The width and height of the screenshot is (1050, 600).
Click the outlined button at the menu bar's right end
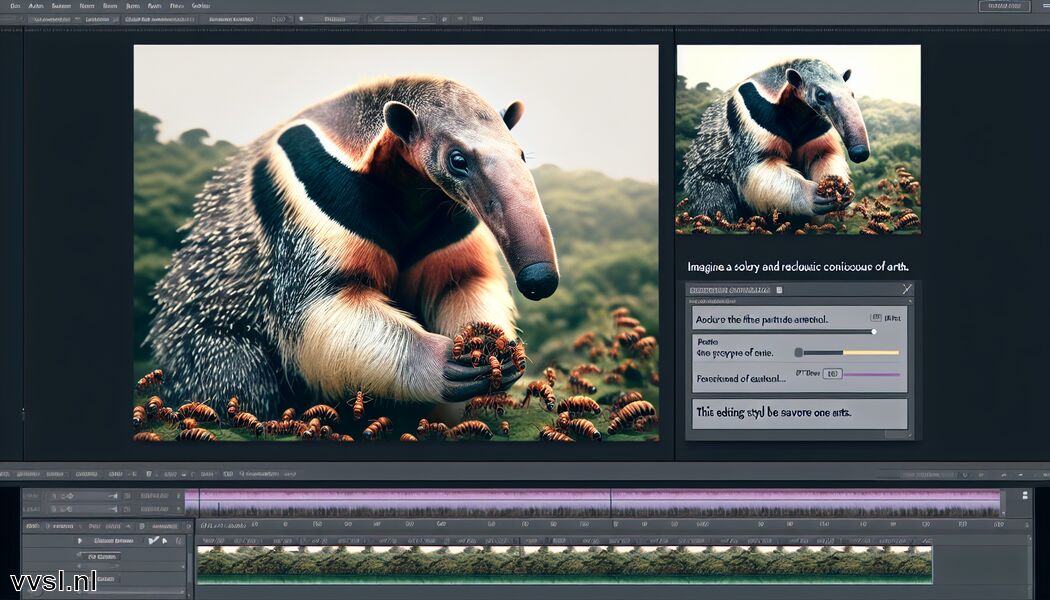click(x=1004, y=6)
